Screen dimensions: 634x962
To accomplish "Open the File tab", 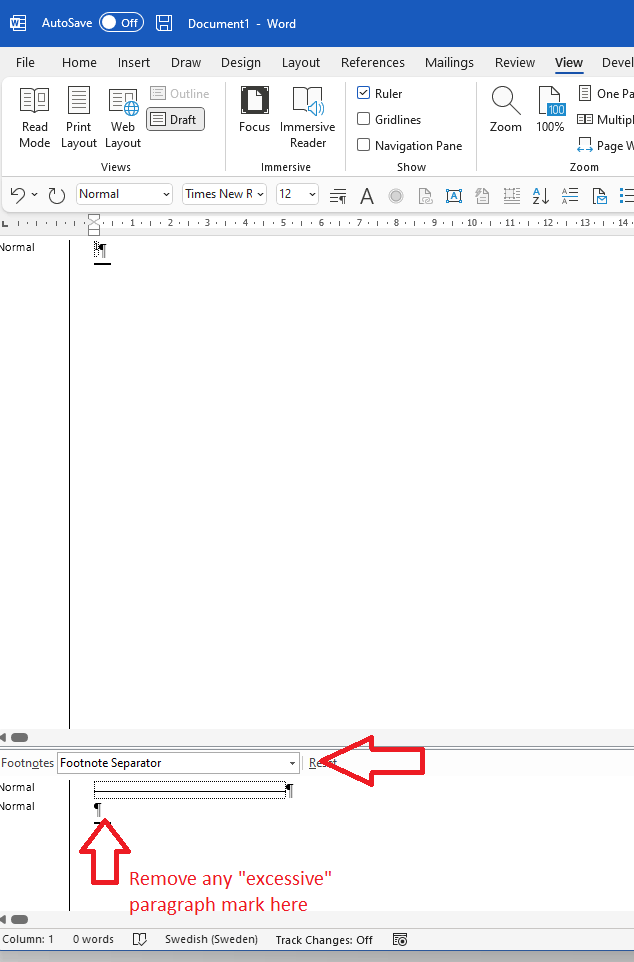I will click(25, 63).
